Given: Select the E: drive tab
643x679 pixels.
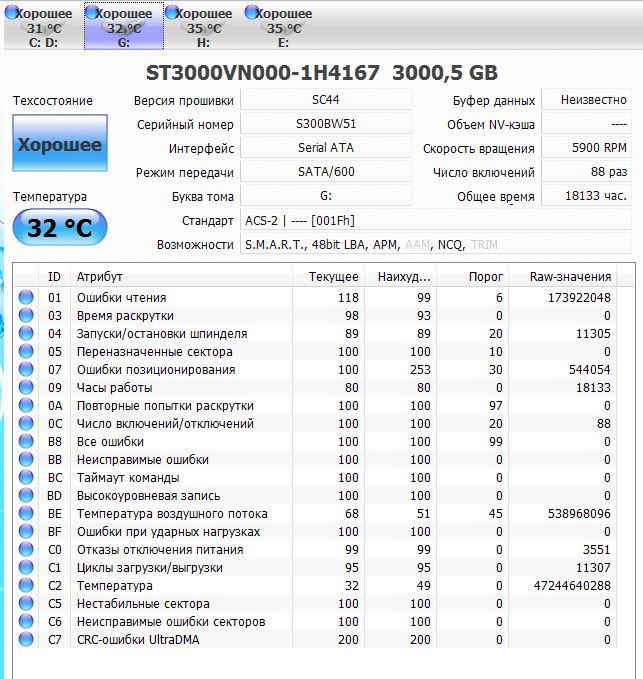Looking at the screenshot, I should 283,26.
